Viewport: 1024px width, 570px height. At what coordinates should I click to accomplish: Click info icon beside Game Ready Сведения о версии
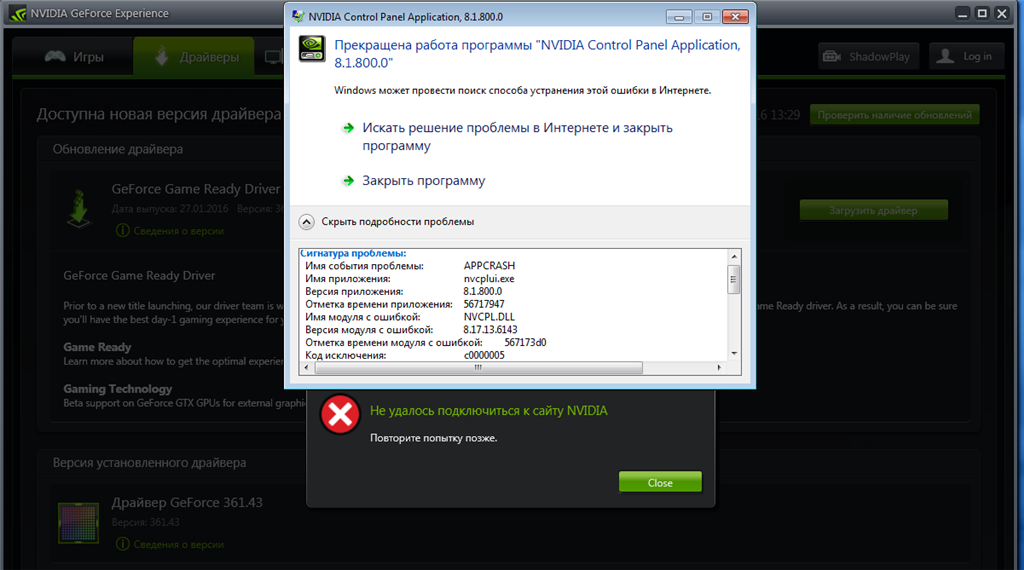tap(122, 230)
